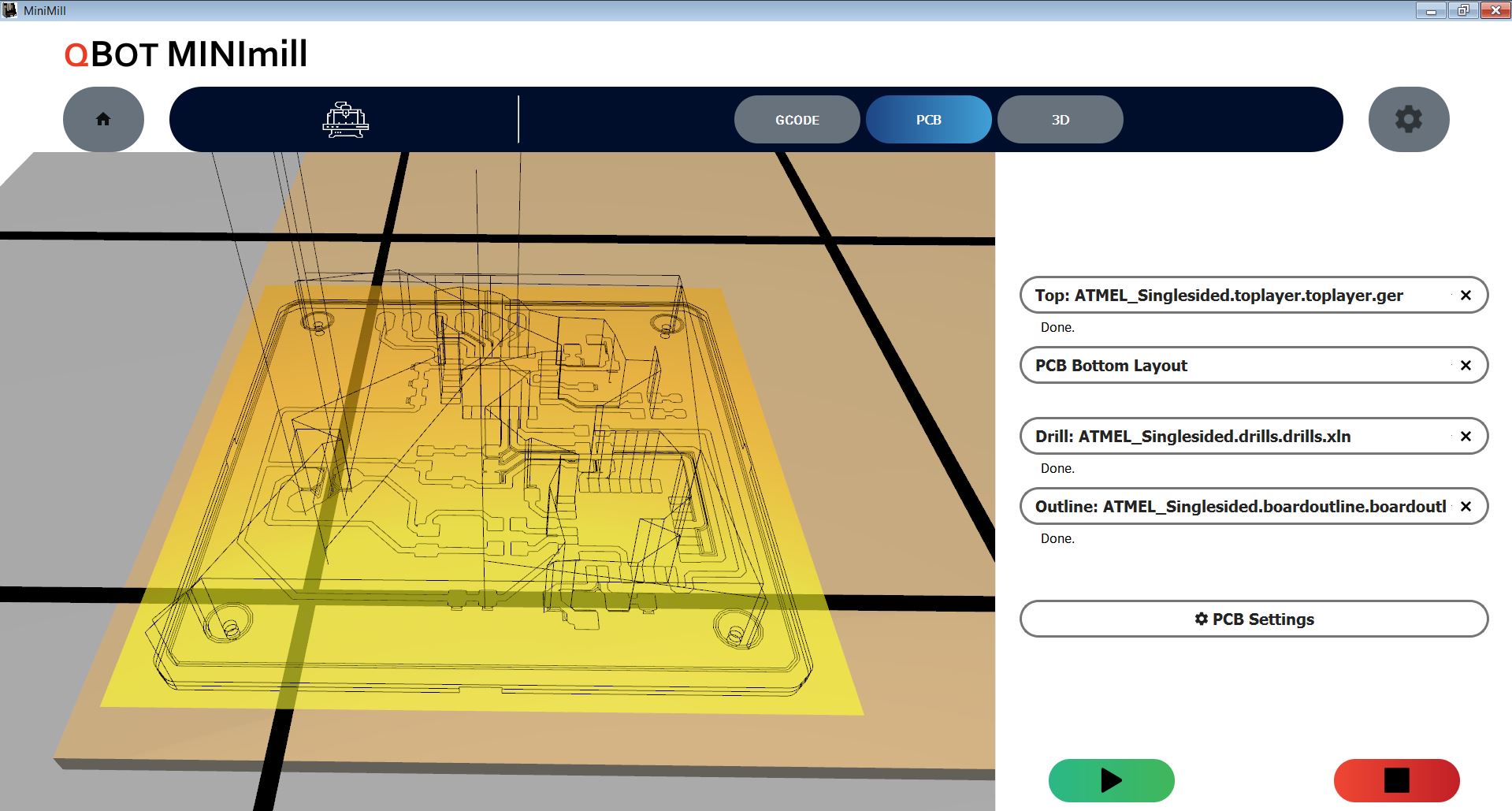Switch to the 3D tab
The width and height of the screenshot is (1512, 811).
pyautogui.click(x=1061, y=120)
